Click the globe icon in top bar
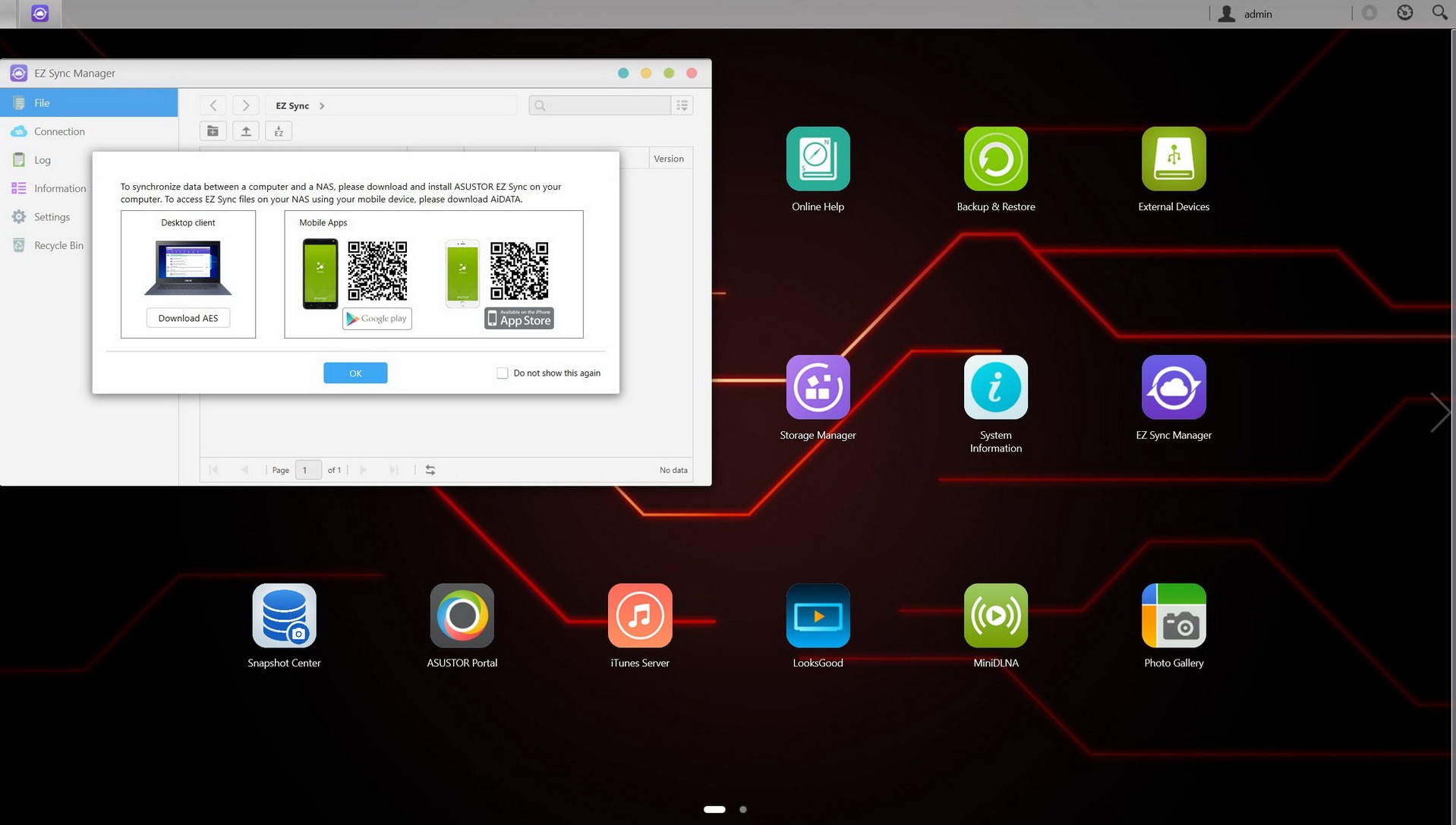This screenshot has width=1456, height=825. point(1404,13)
